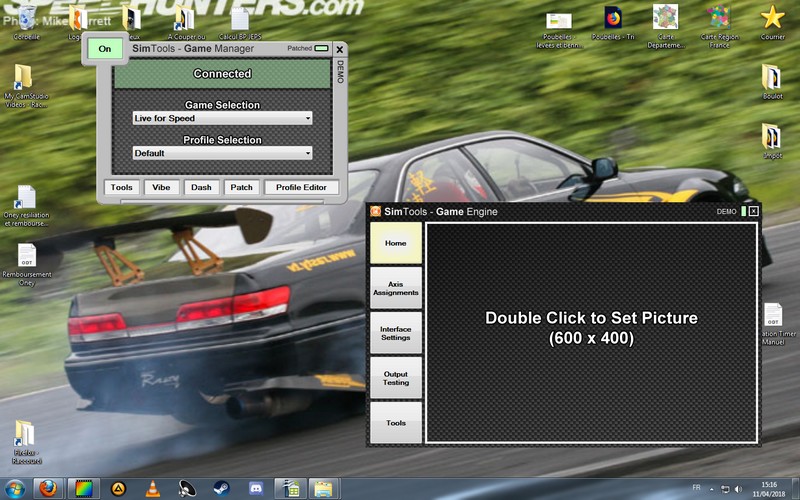Select My CamStudio Videos folder shortcut
This screenshot has width=800, height=500.
(x=26, y=86)
